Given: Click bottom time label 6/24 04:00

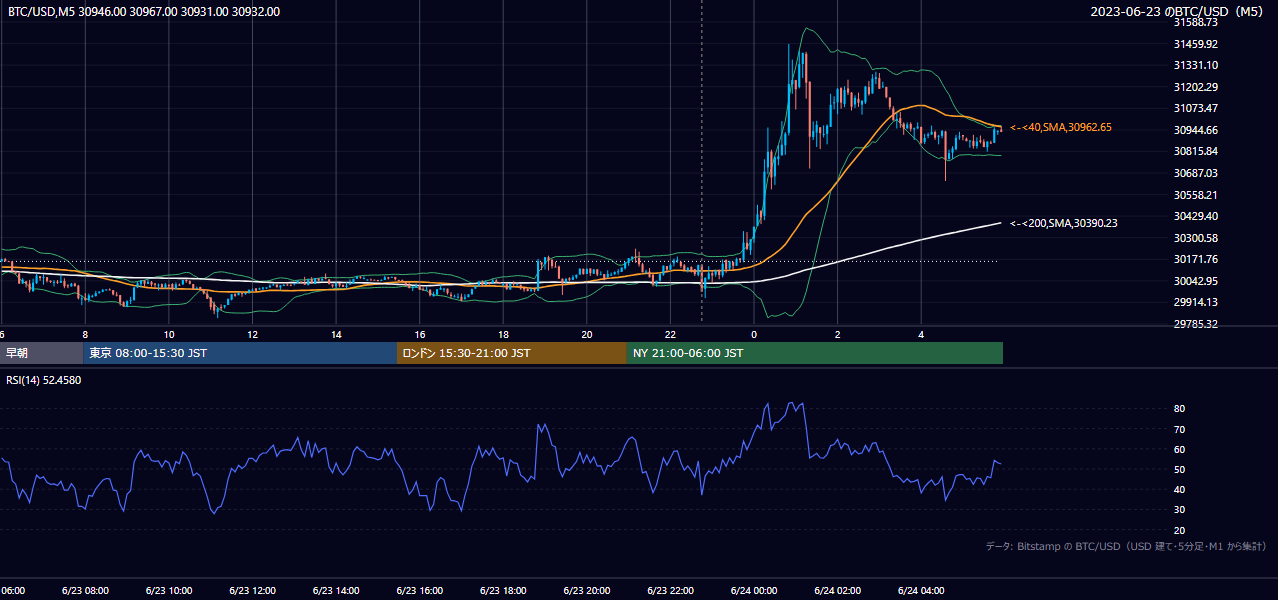Looking at the screenshot, I should coord(921,591).
